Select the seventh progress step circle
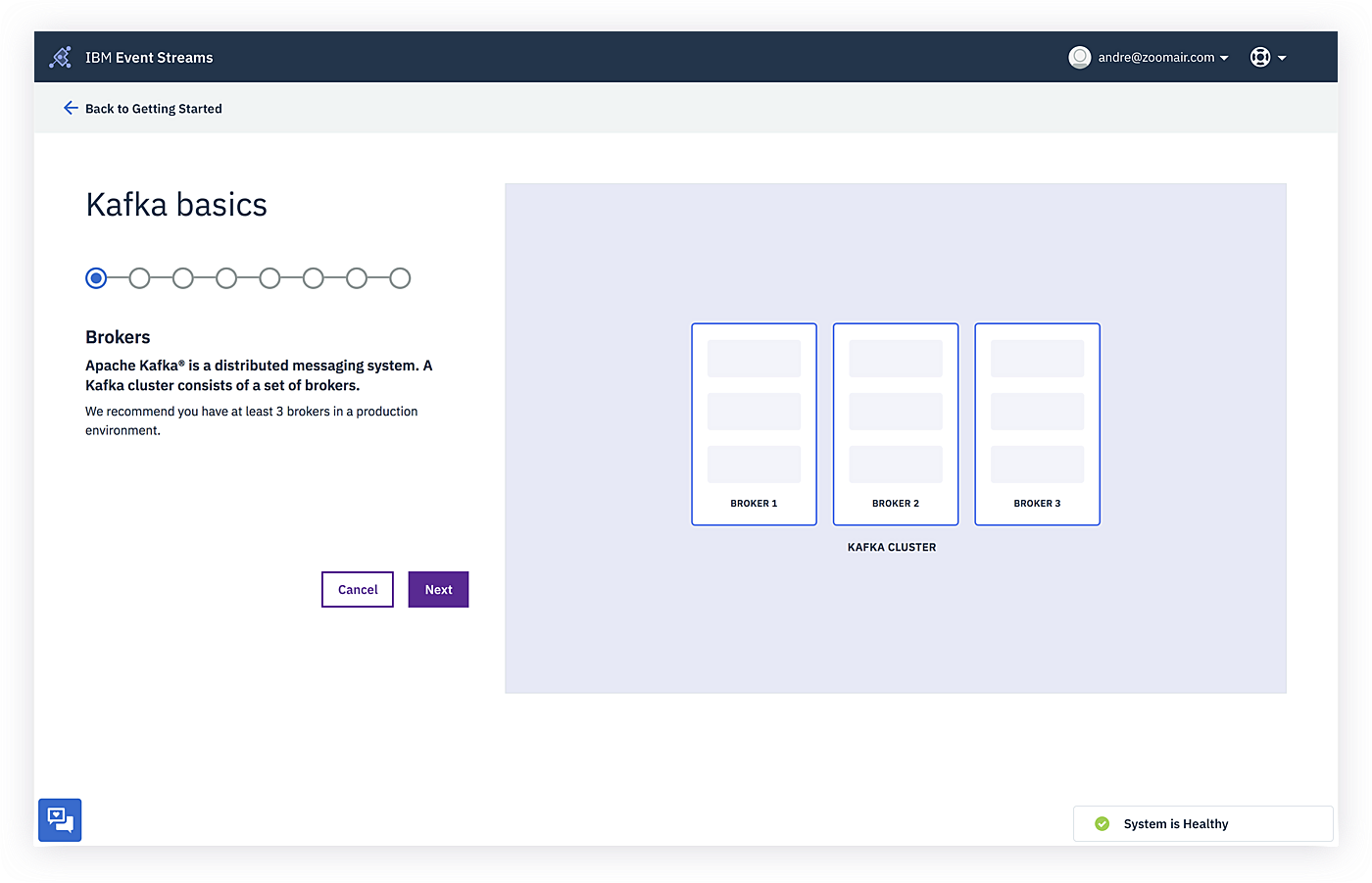The image size is (1372, 883). [x=357, y=278]
